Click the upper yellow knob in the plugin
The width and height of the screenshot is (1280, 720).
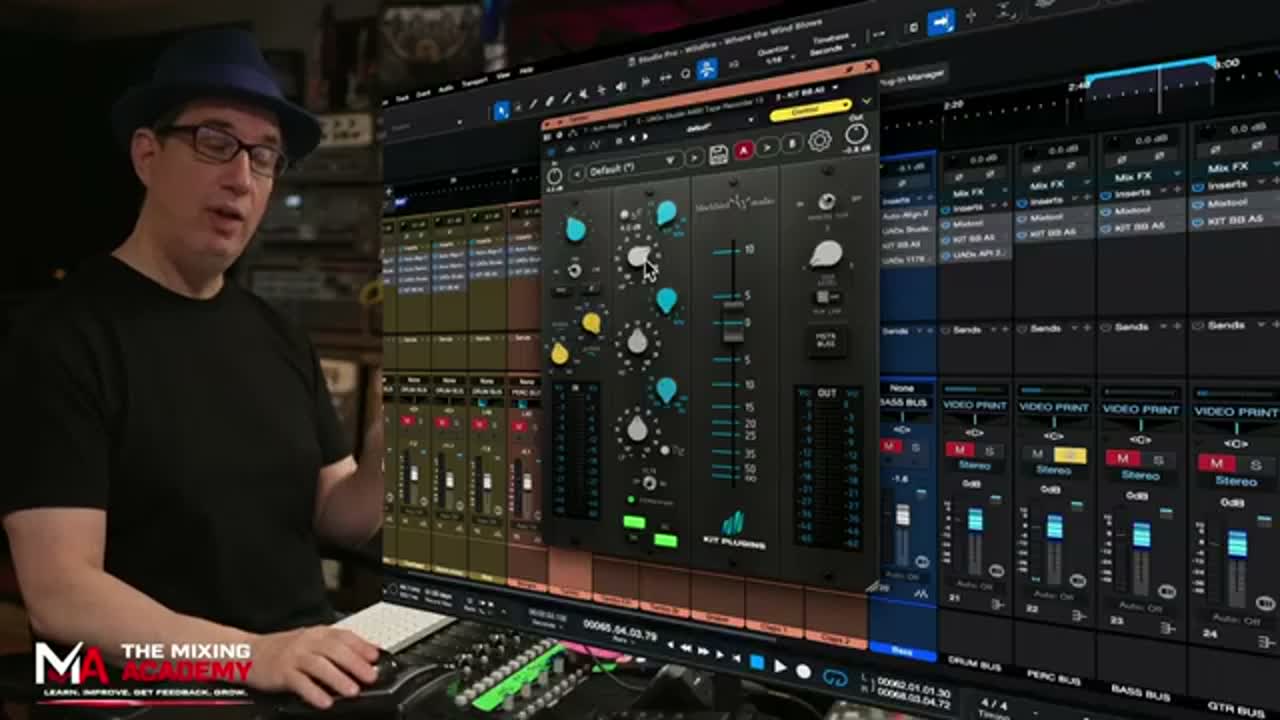591,322
